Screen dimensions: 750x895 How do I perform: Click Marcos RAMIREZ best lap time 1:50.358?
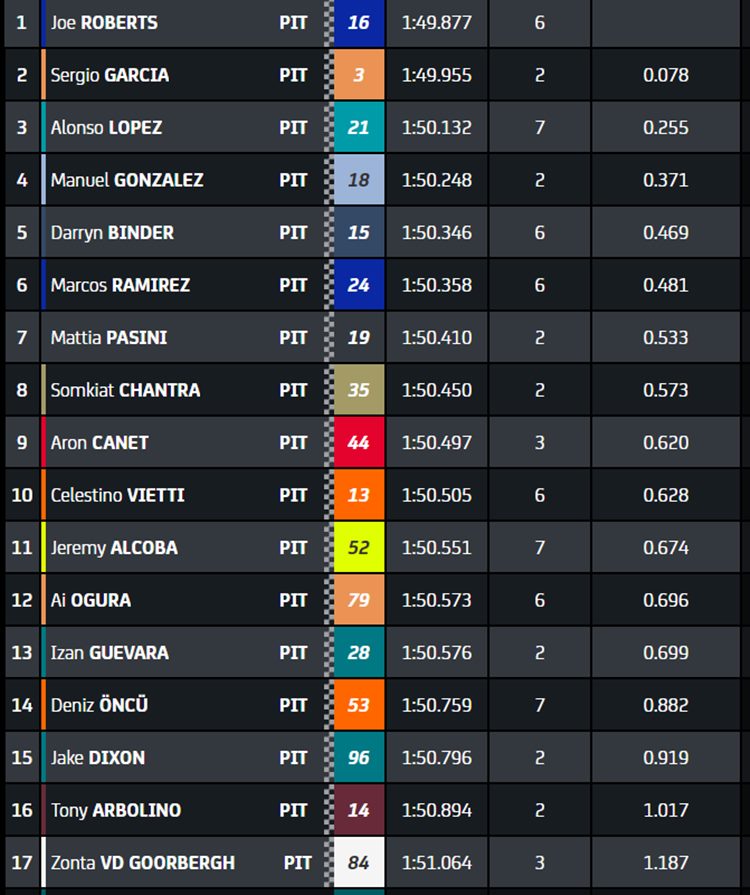pyautogui.click(x=437, y=285)
